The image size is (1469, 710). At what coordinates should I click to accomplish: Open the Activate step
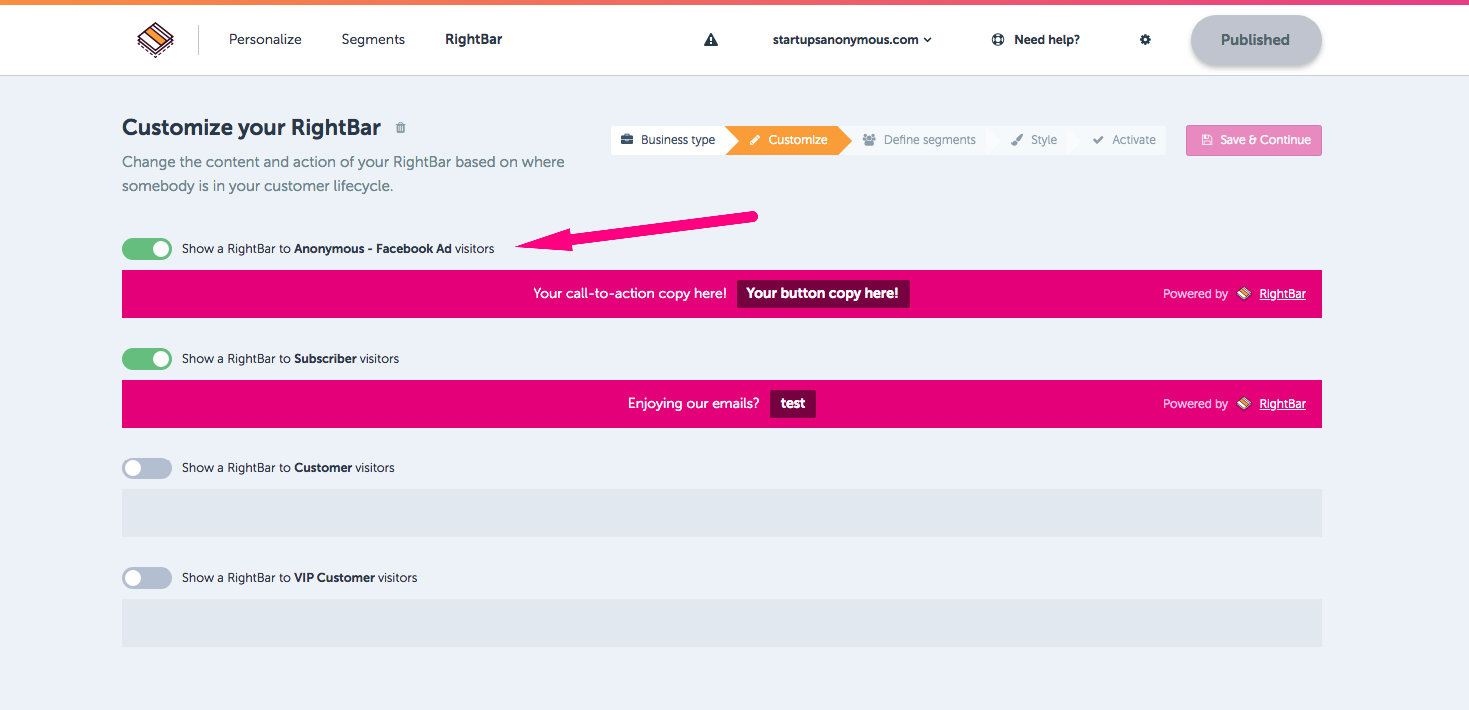coord(1124,140)
